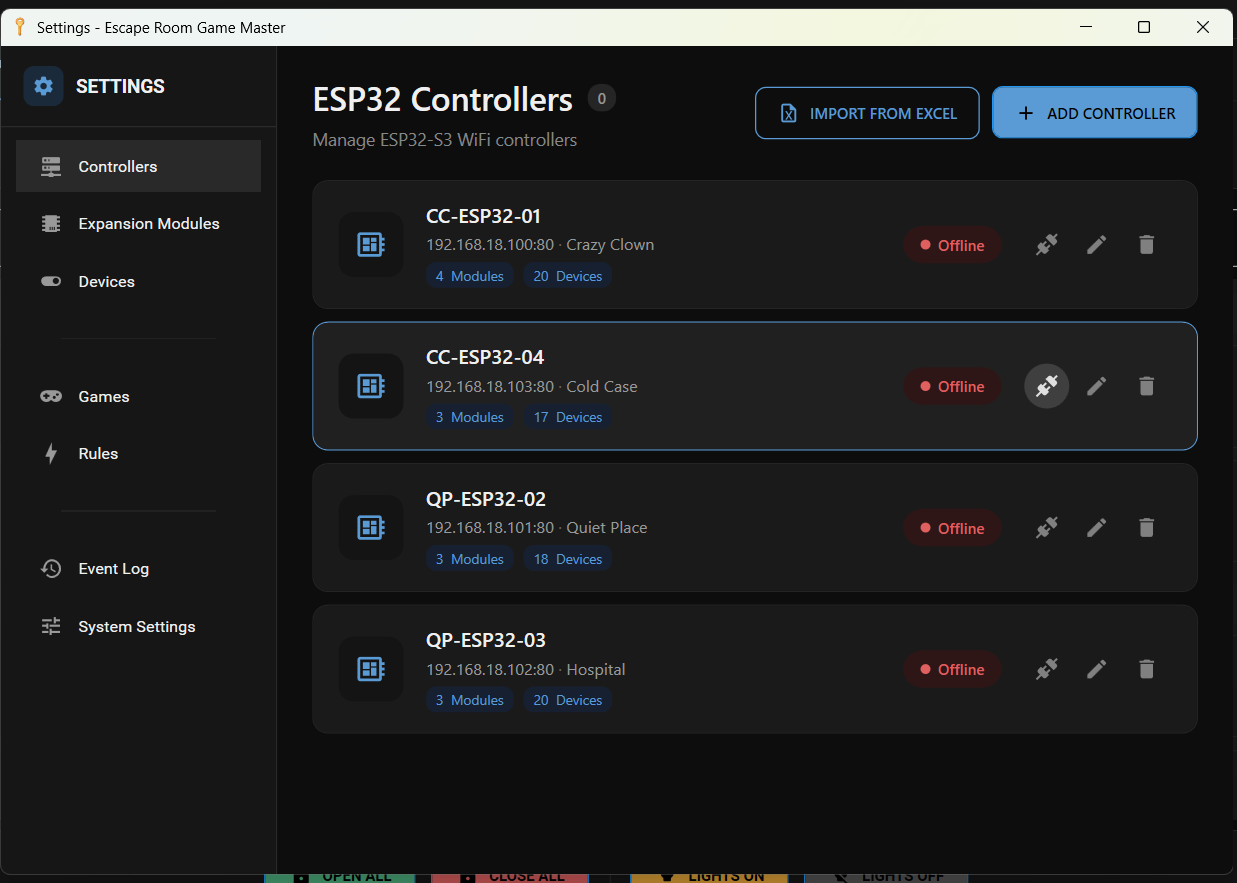Viewport: 1237px width, 883px height.
Task: Click the 3 Modules tag on QP-ESP32-03
Action: tap(470, 700)
